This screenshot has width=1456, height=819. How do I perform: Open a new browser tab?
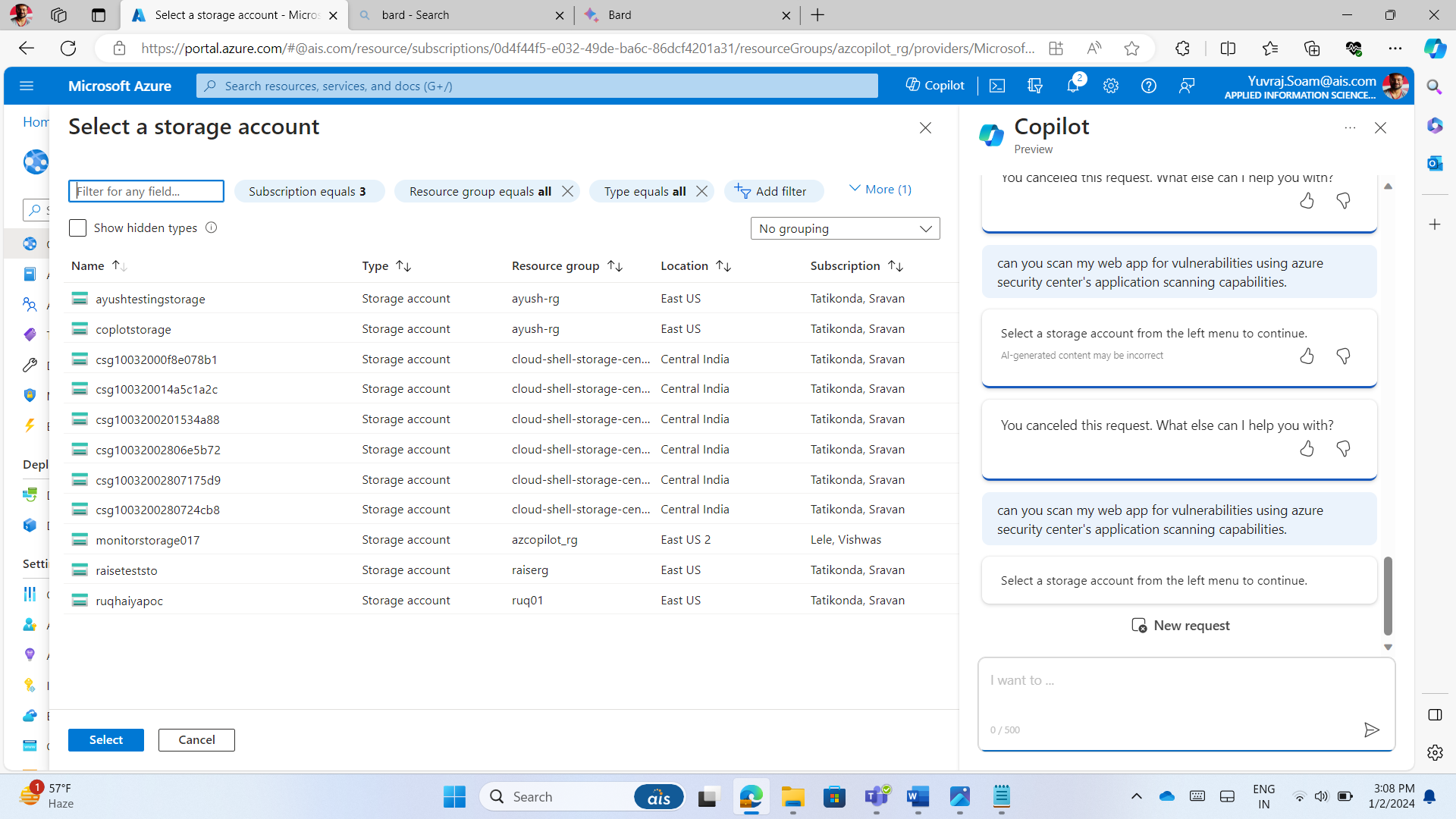[x=817, y=15]
